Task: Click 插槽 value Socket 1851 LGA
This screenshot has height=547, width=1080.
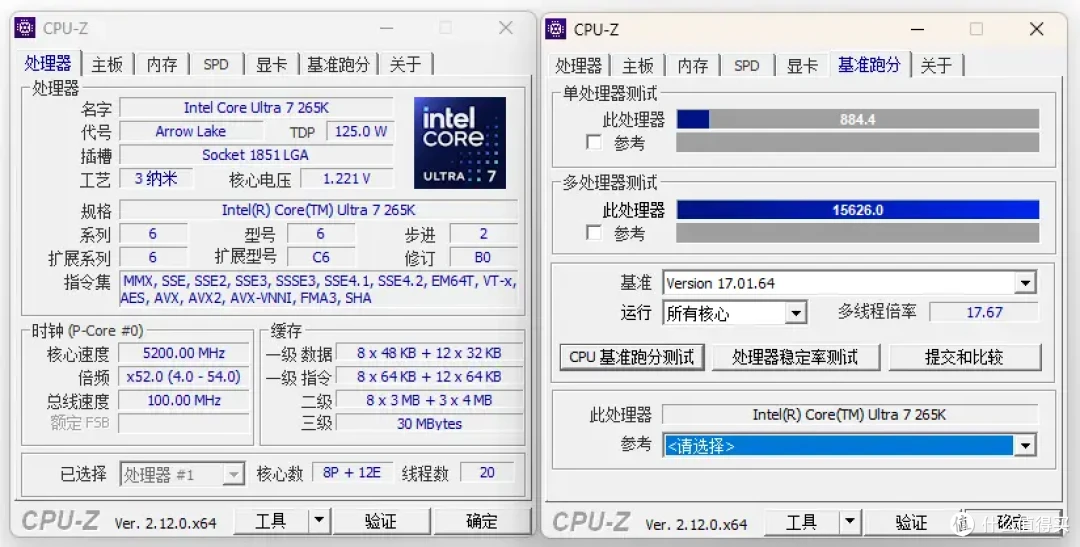Action: [256, 154]
